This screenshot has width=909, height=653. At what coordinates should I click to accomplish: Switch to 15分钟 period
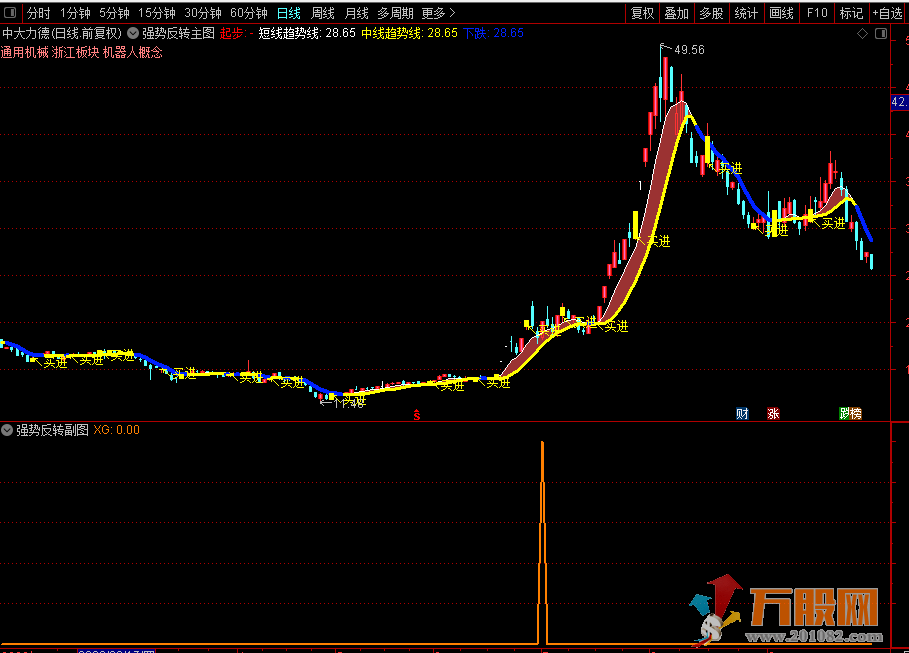157,13
